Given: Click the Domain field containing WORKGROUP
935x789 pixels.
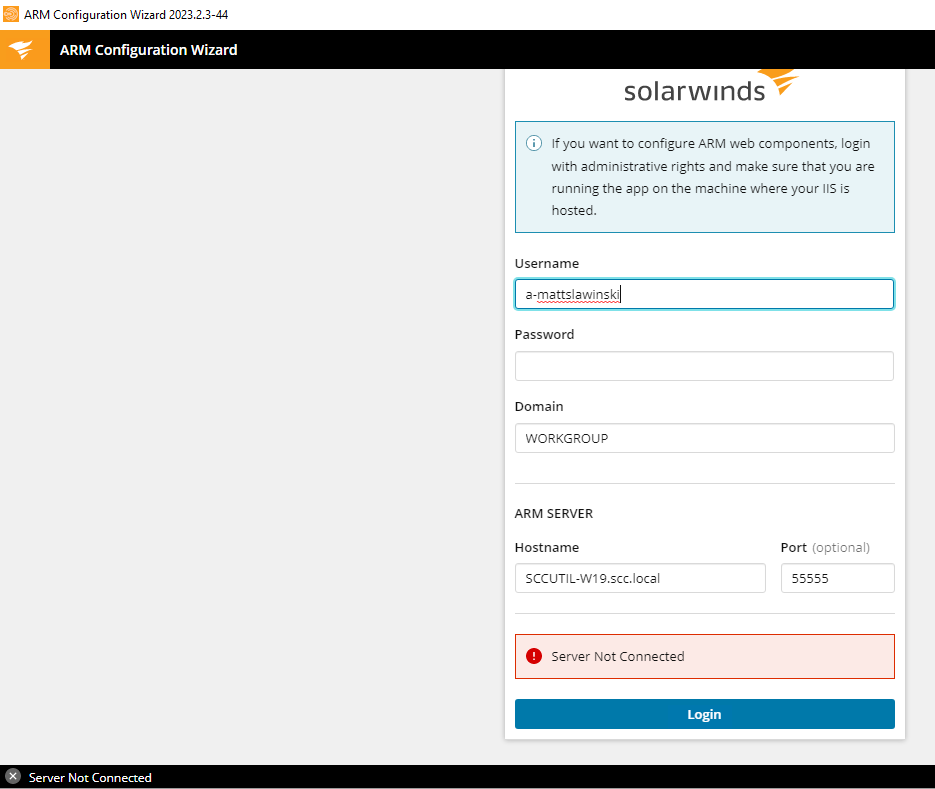Looking at the screenshot, I should click(x=704, y=438).
